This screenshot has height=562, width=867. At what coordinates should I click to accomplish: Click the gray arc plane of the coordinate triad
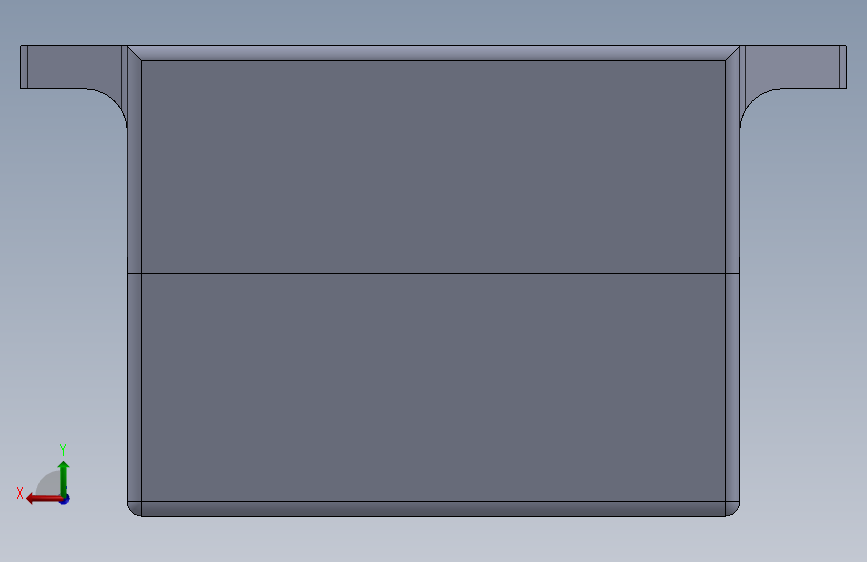[x=49, y=484]
